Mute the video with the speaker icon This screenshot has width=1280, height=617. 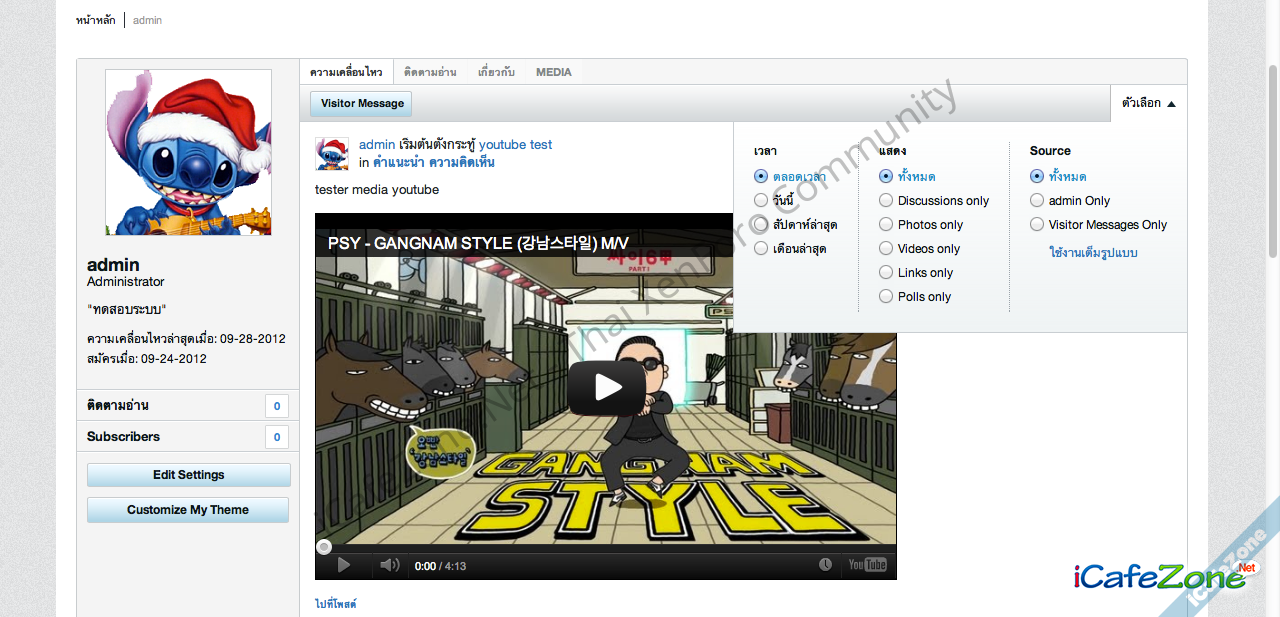click(x=389, y=565)
